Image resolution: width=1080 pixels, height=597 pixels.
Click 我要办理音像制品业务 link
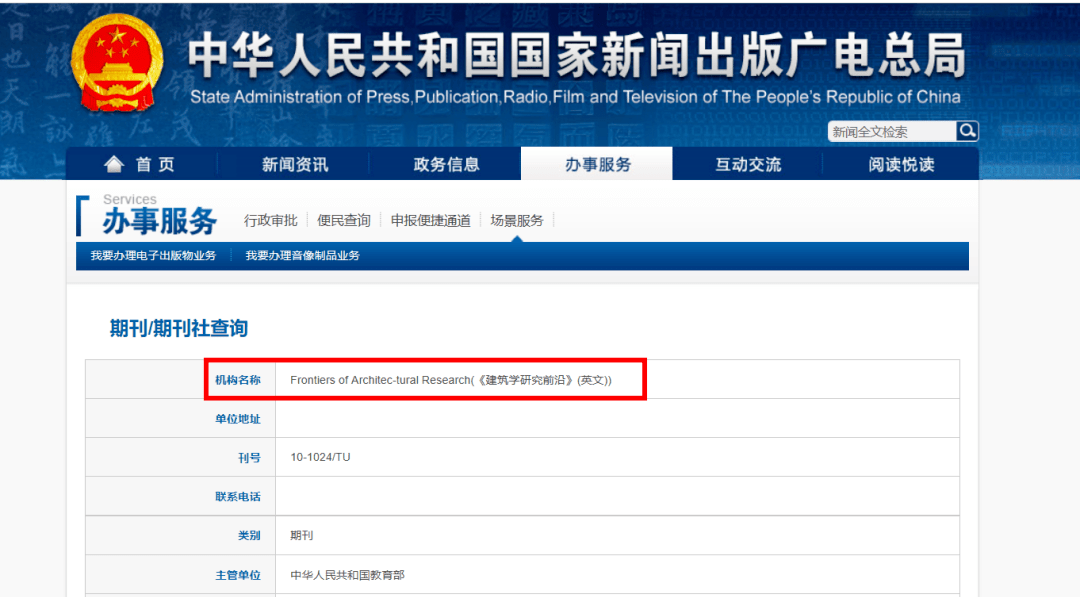click(x=302, y=256)
